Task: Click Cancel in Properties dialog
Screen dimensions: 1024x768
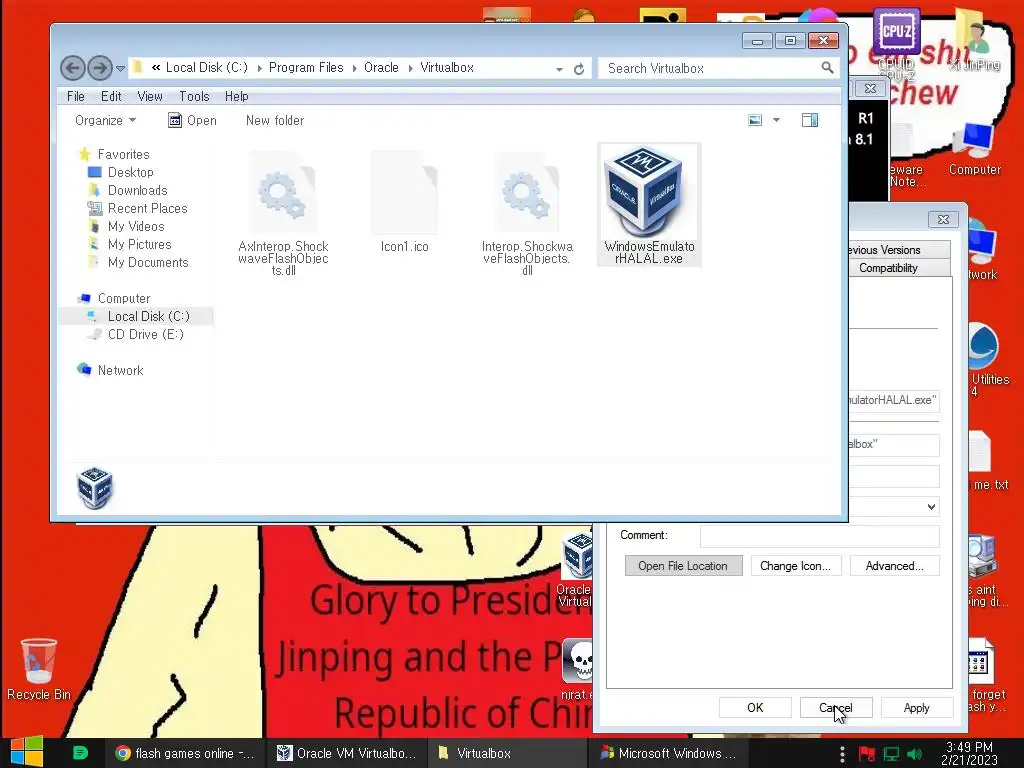Action: [835, 707]
